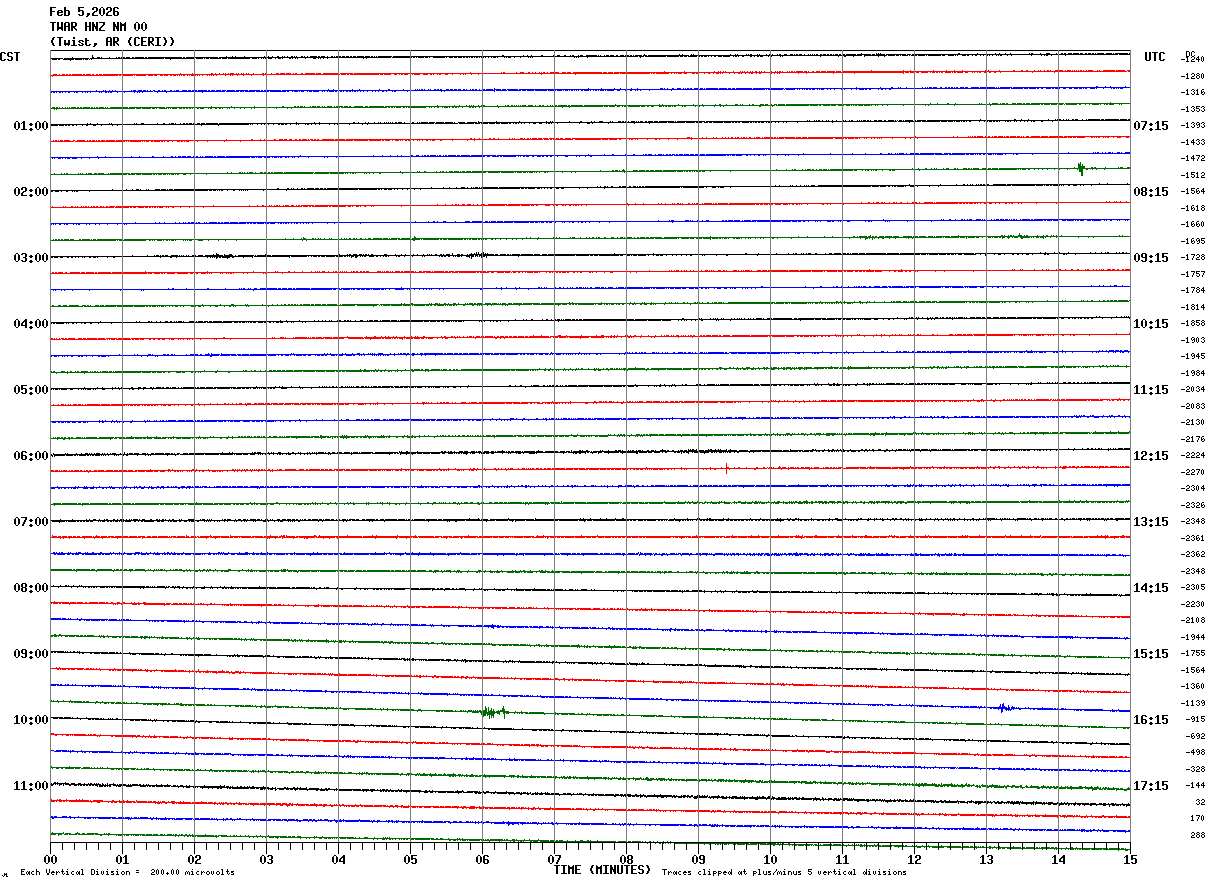This screenshot has width=1210, height=886.
Task: Click the DC offset value -1393
Action: tap(1193, 125)
